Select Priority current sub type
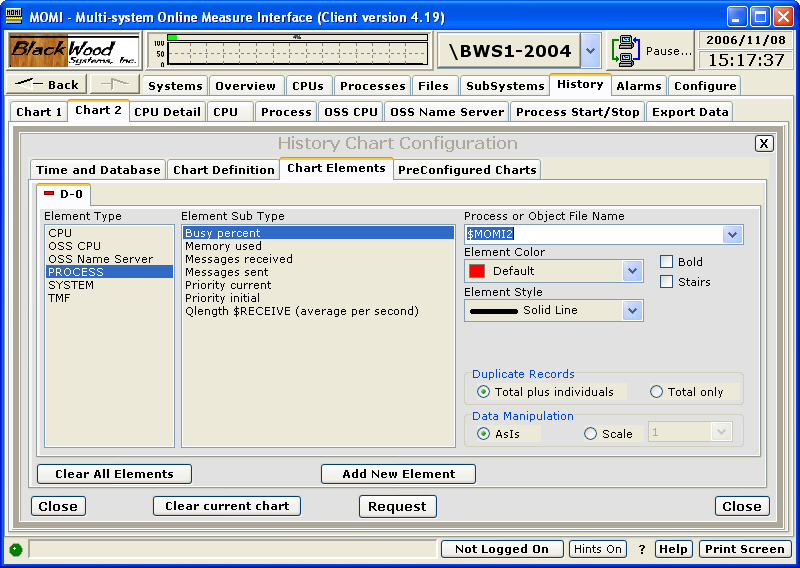Screen dimensions: 800x568 click(318, 285)
